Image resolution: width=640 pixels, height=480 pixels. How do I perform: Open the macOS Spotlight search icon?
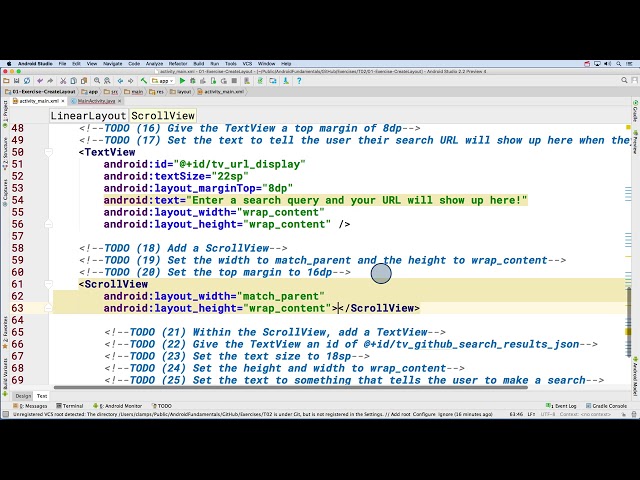619,64
